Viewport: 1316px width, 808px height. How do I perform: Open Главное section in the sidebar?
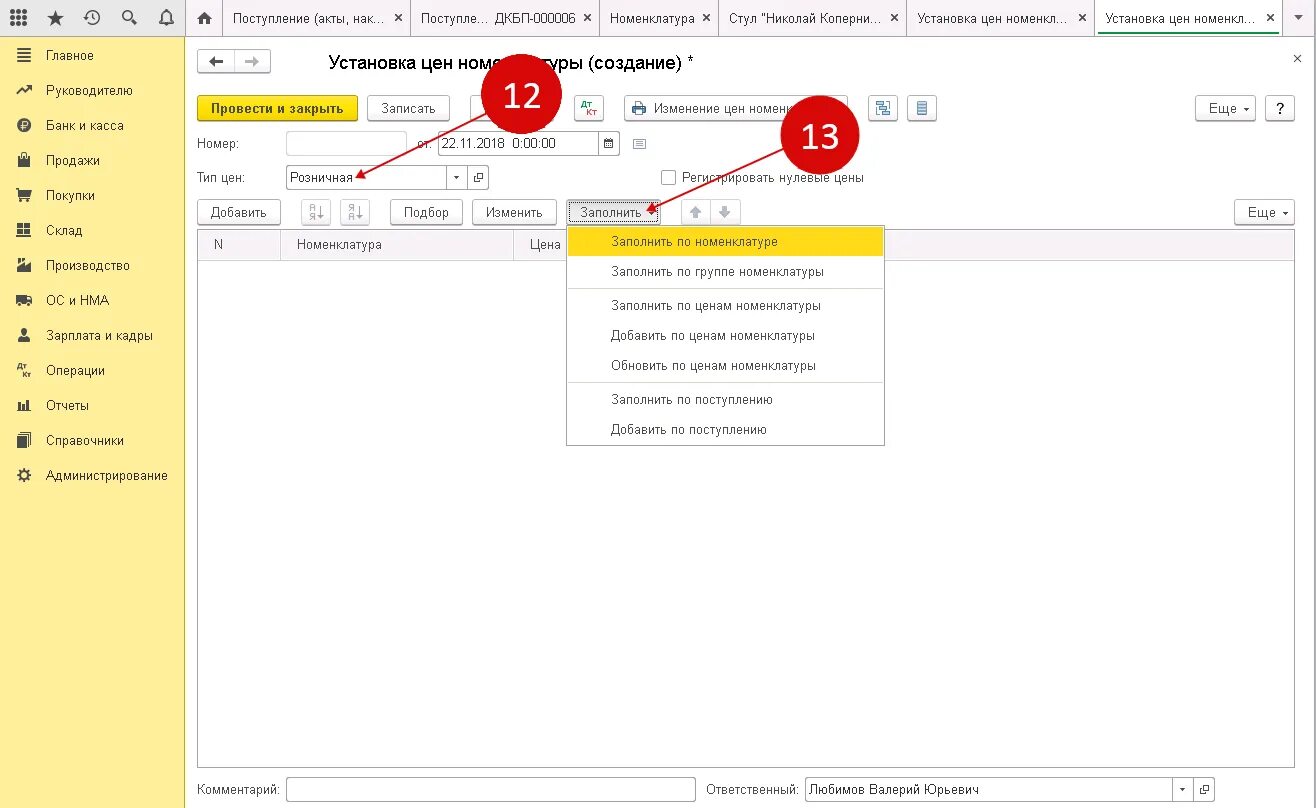coord(92,55)
